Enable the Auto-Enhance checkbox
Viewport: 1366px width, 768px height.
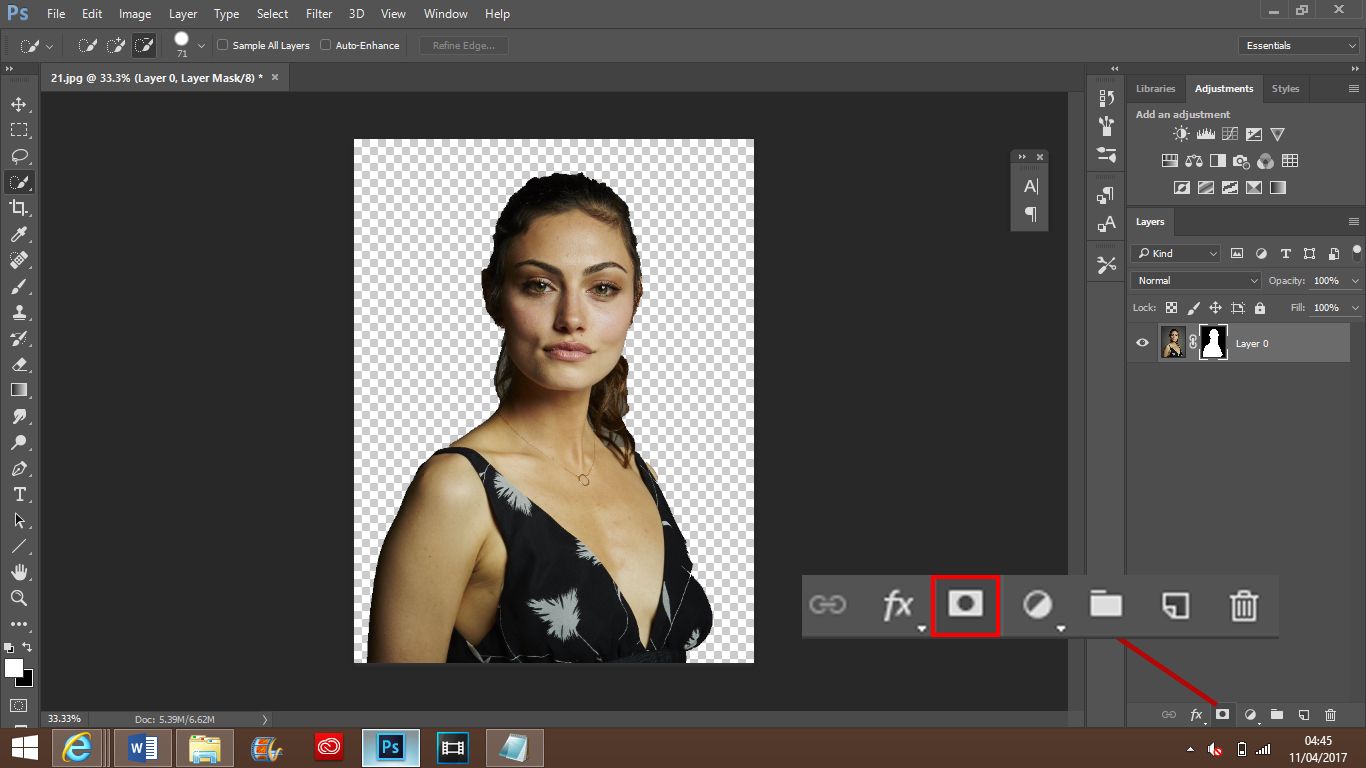tap(326, 45)
